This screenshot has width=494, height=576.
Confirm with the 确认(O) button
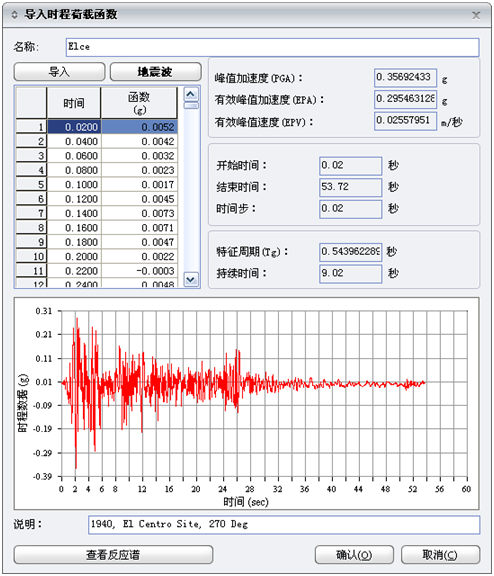click(354, 554)
